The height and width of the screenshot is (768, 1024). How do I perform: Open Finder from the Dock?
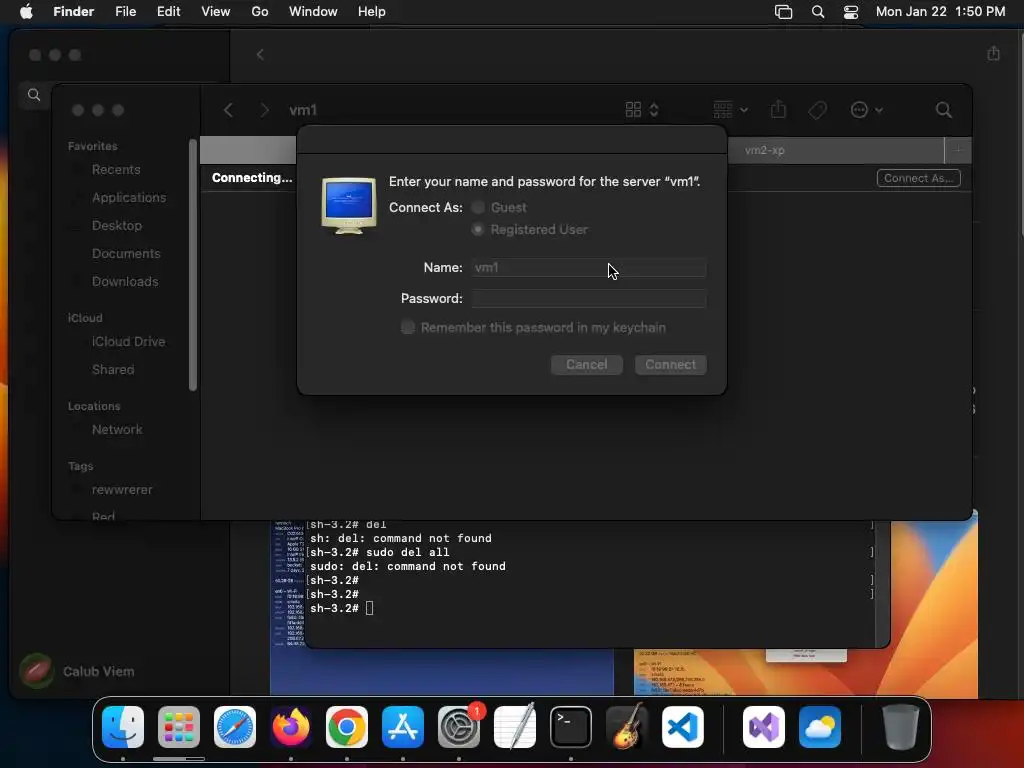[123, 727]
